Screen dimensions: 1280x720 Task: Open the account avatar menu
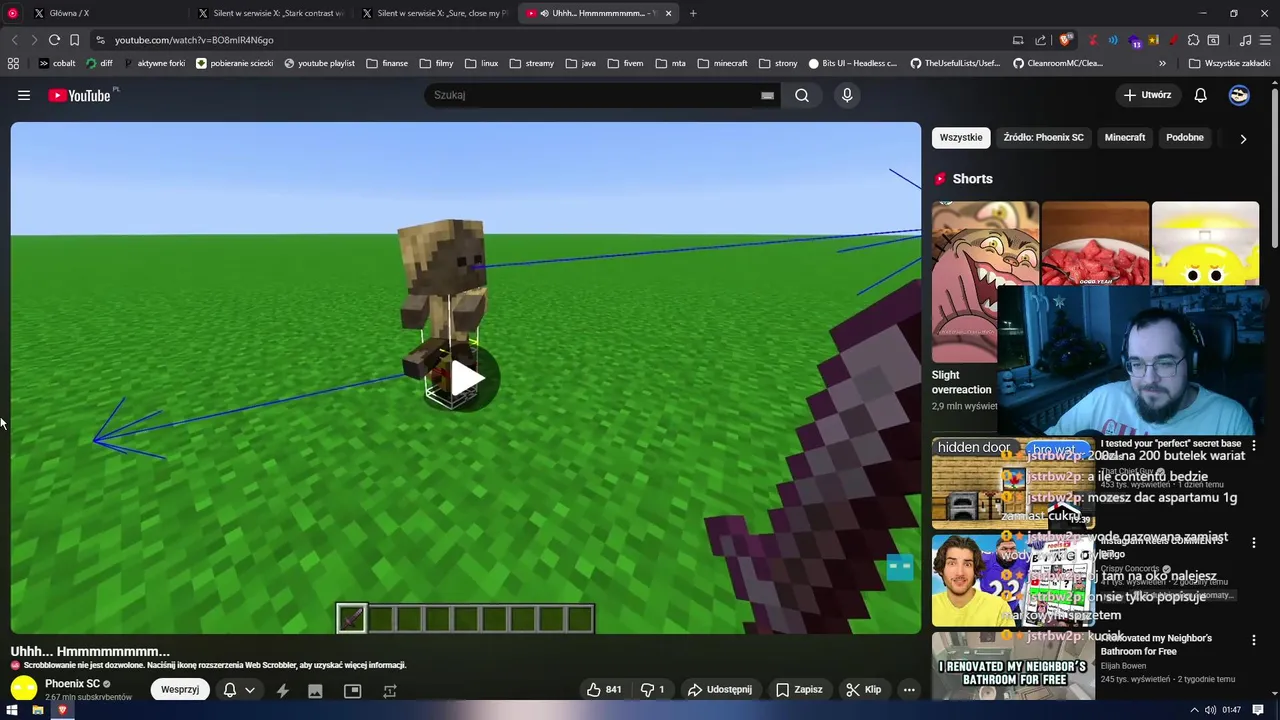[1239, 95]
